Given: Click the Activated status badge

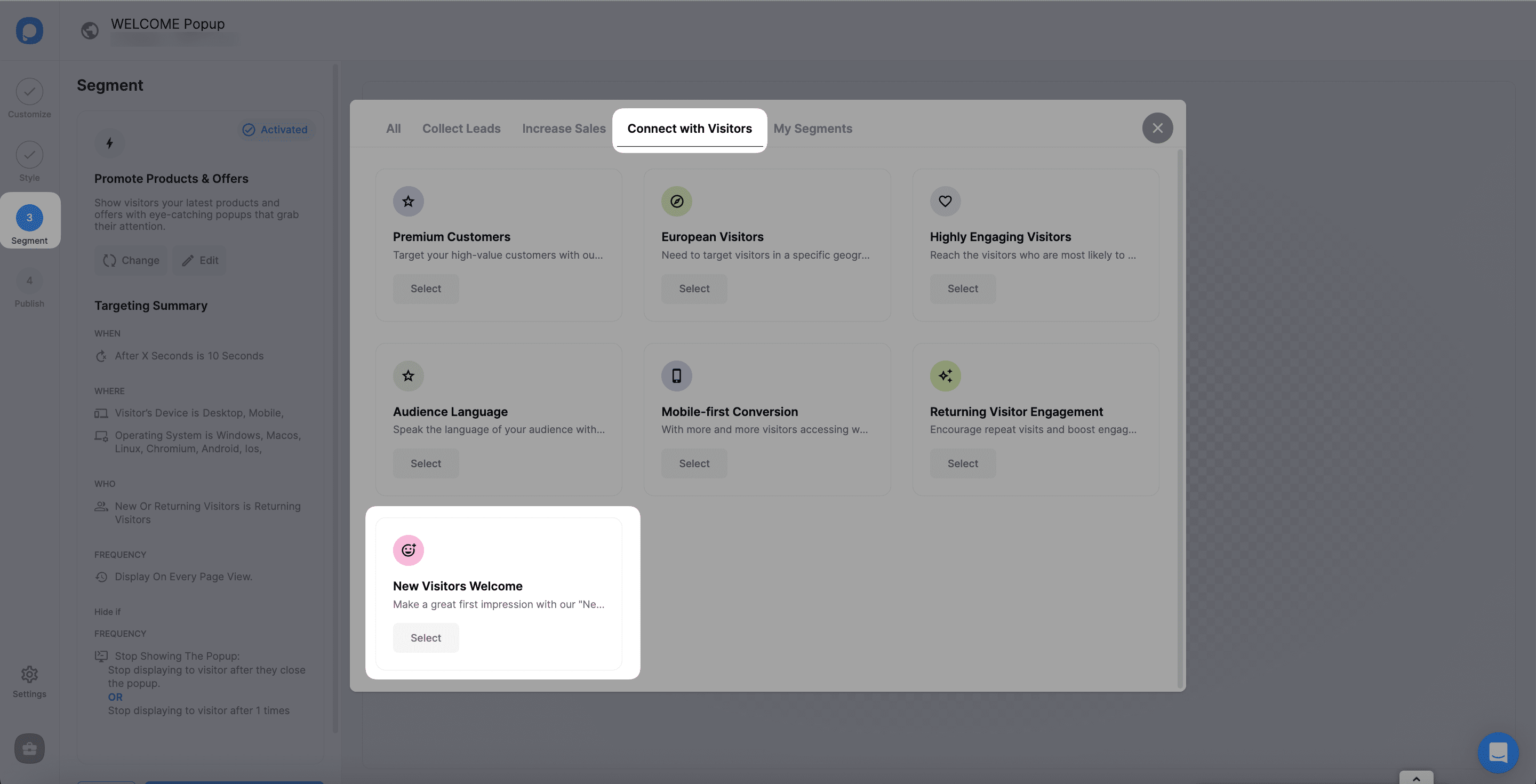Looking at the screenshot, I should click(x=275, y=130).
